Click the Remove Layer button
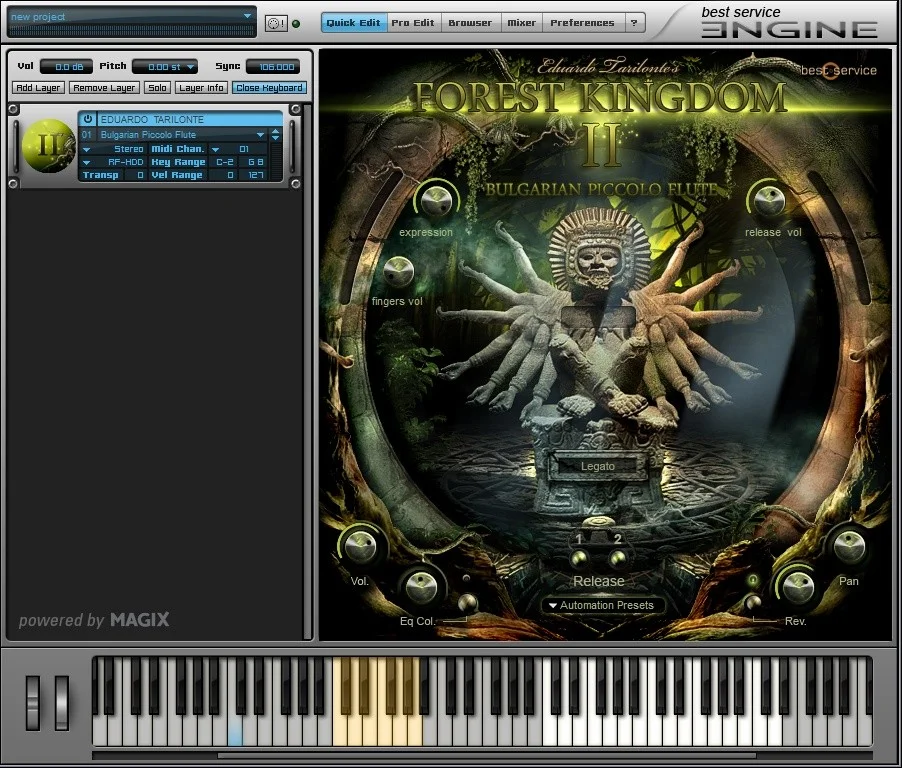 coord(104,87)
